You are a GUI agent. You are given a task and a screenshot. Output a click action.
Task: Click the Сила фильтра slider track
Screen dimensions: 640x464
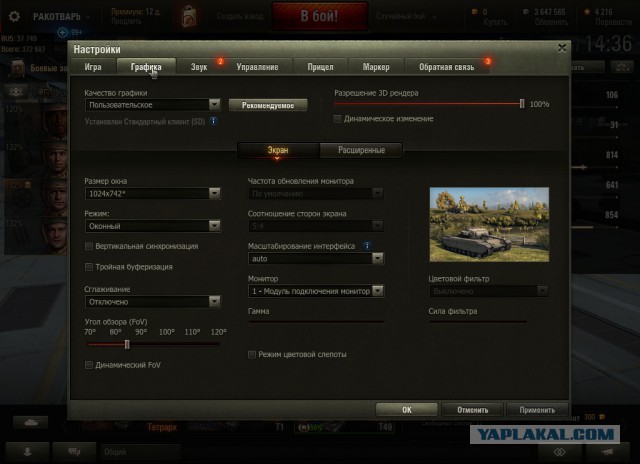click(478, 322)
